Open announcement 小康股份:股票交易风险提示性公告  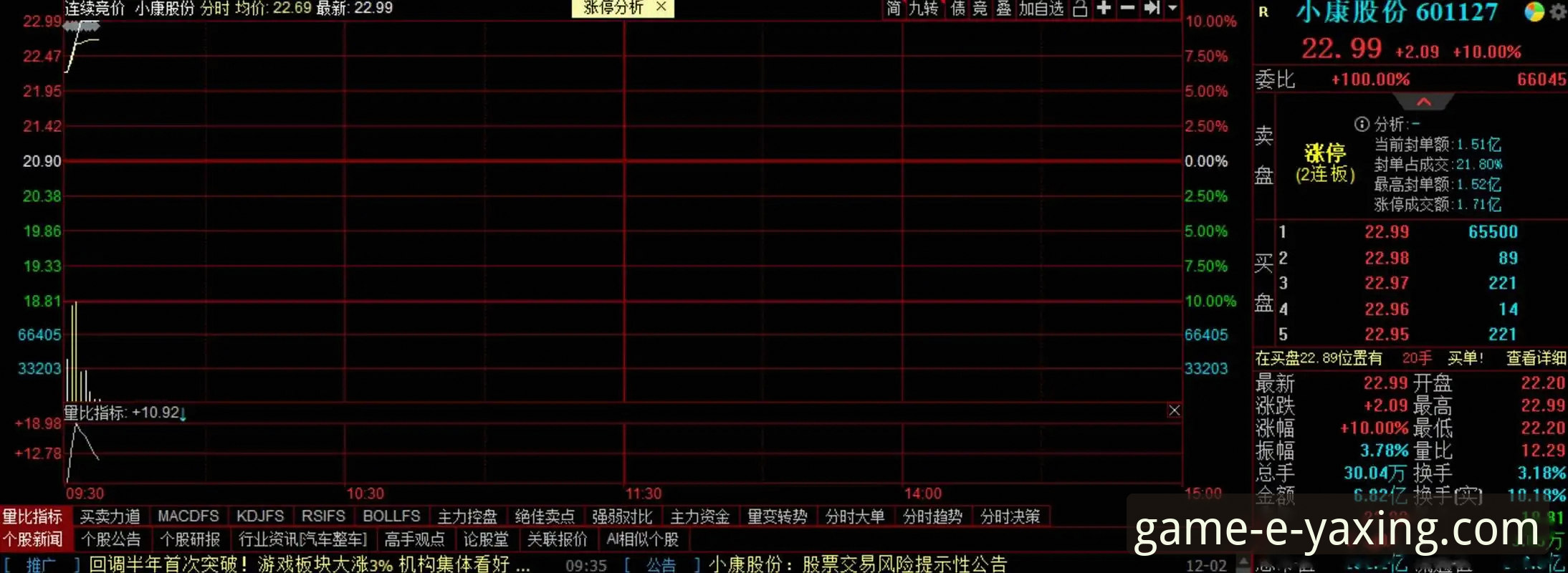click(858, 564)
